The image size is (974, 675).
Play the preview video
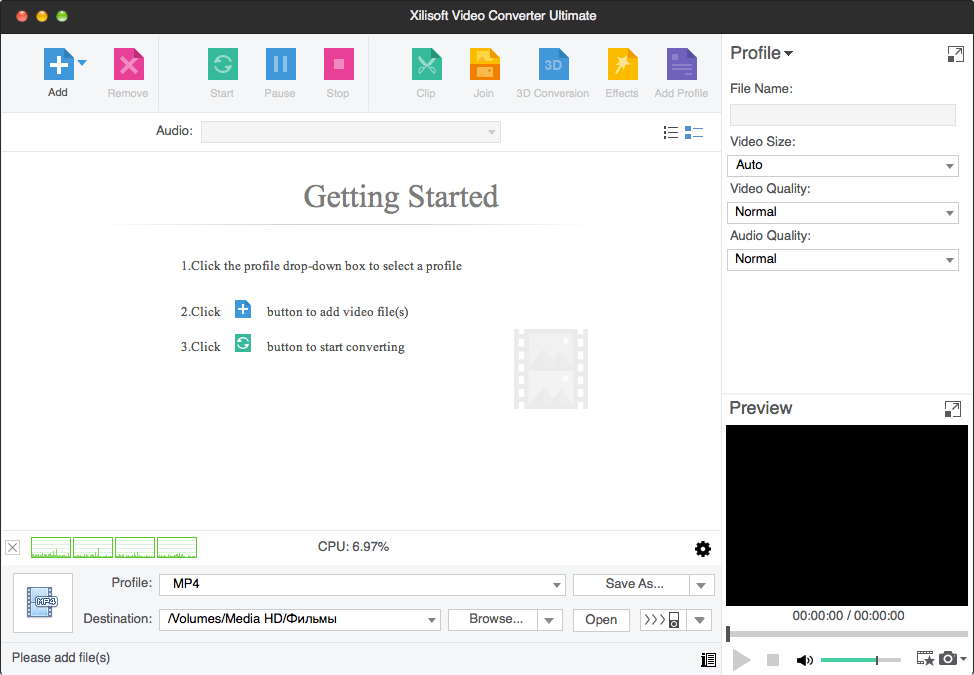(741, 659)
